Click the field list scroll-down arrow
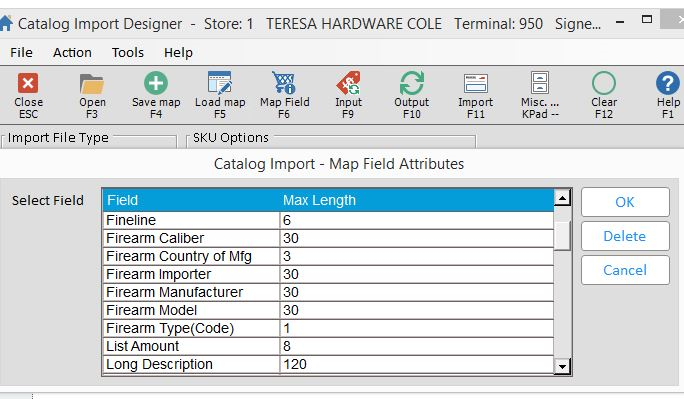The height and width of the screenshot is (399, 684). point(562,366)
